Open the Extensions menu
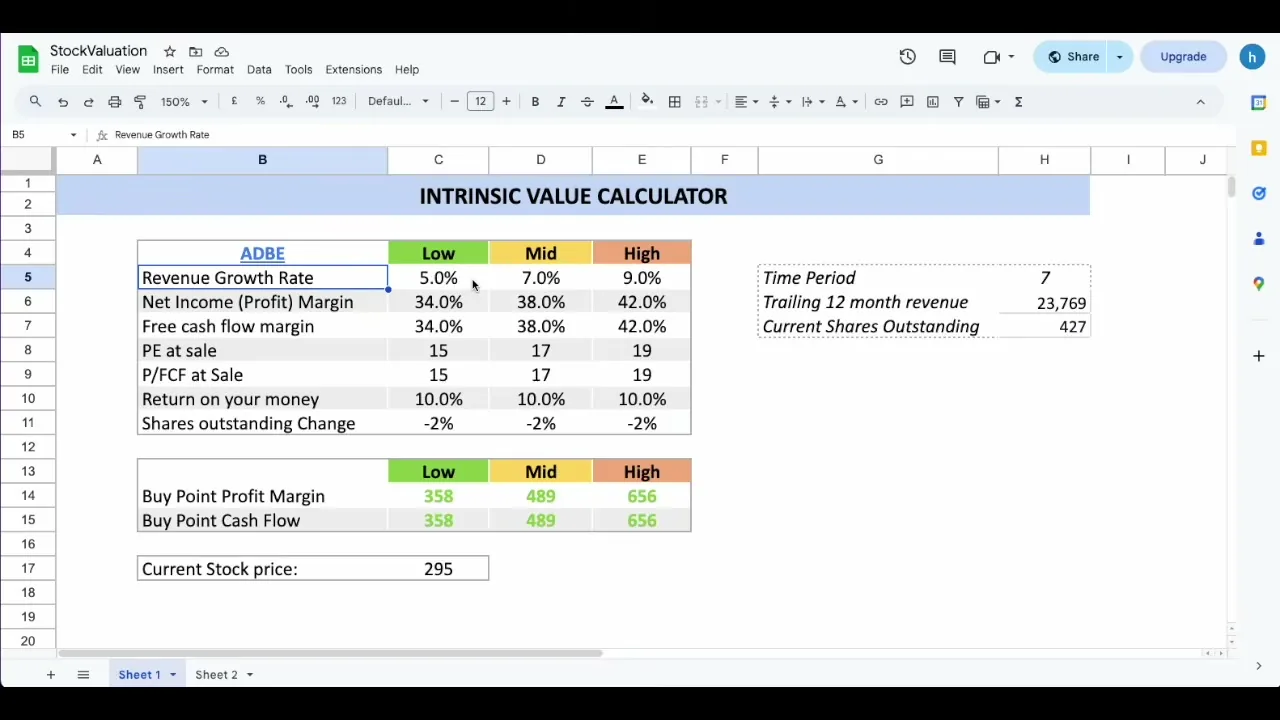 (353, 70)
